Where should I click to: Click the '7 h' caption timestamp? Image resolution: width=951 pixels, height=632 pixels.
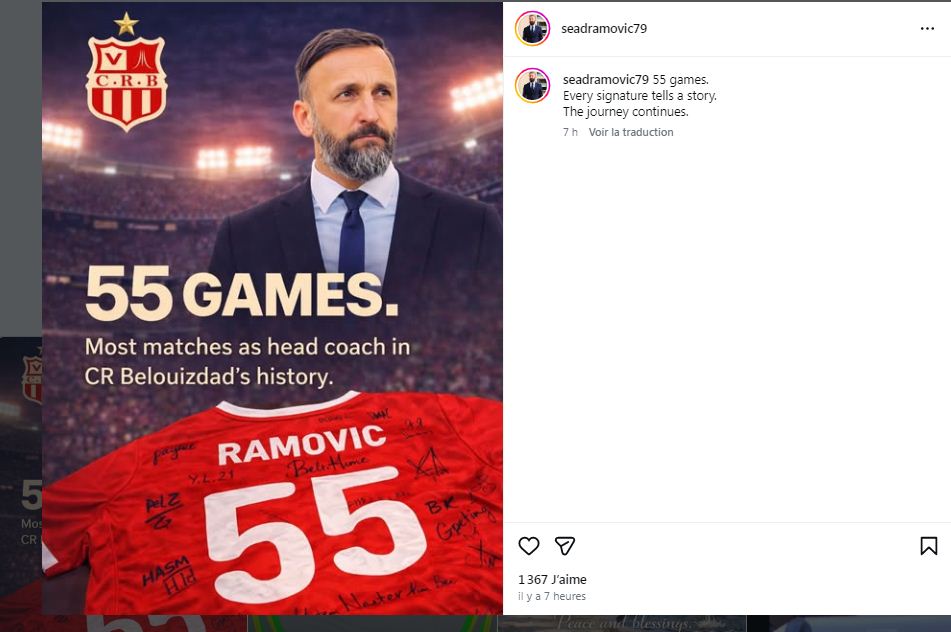tap(570, 132)
